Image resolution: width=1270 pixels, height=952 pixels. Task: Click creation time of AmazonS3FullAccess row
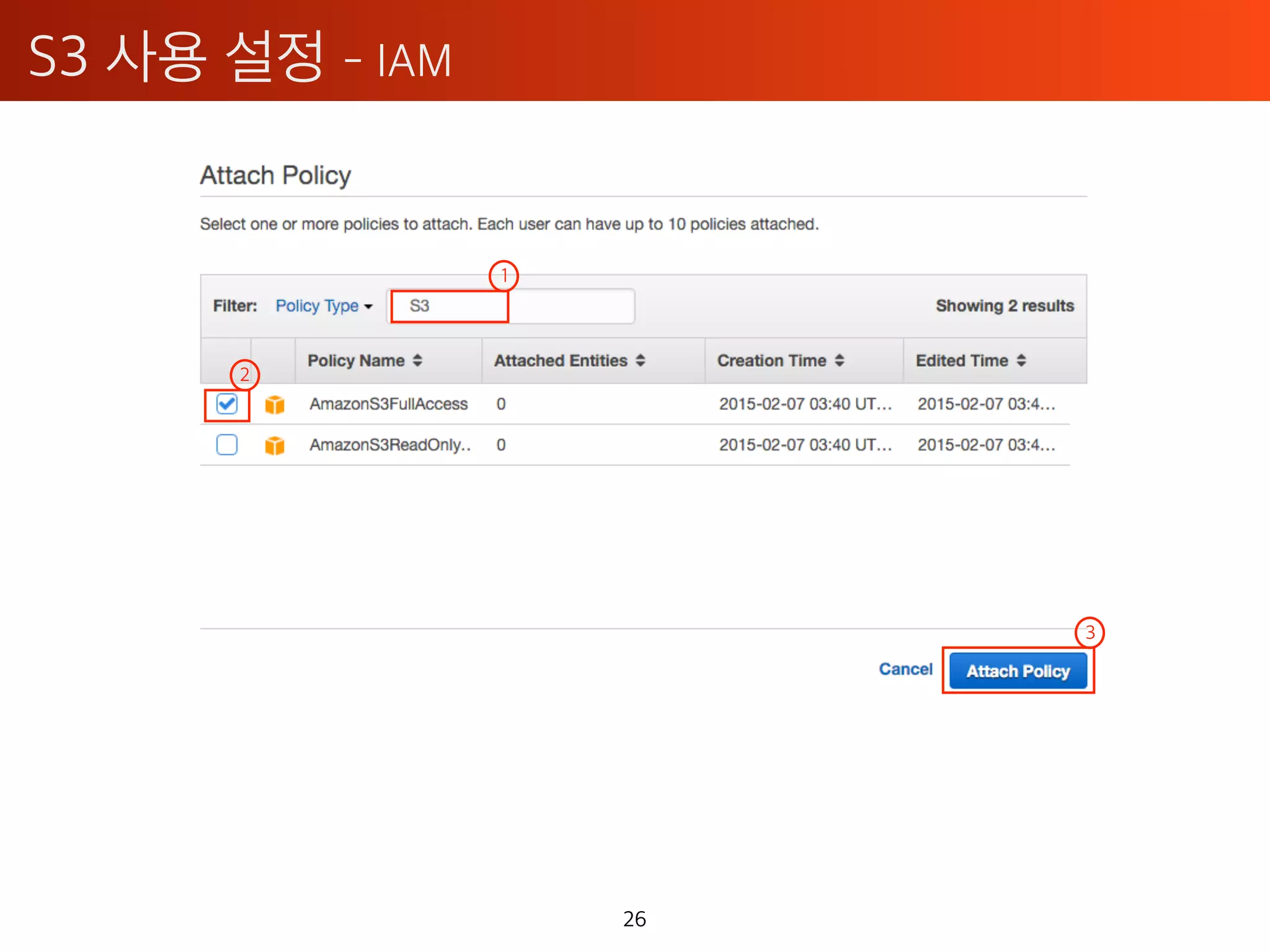tap(806, 404)
